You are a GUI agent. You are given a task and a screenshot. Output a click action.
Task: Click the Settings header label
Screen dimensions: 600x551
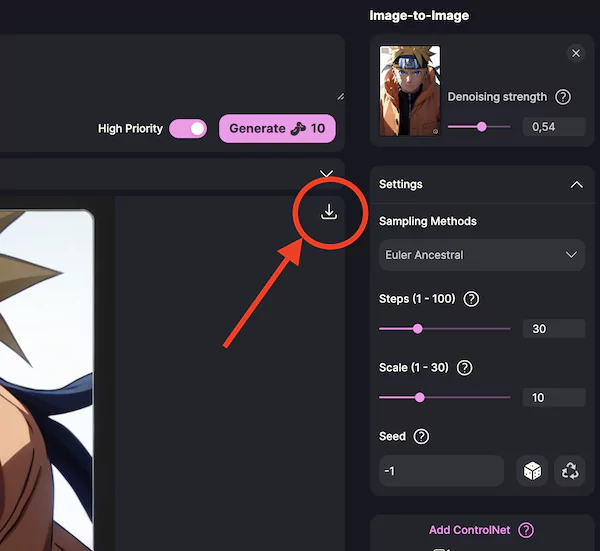(401, 184)
